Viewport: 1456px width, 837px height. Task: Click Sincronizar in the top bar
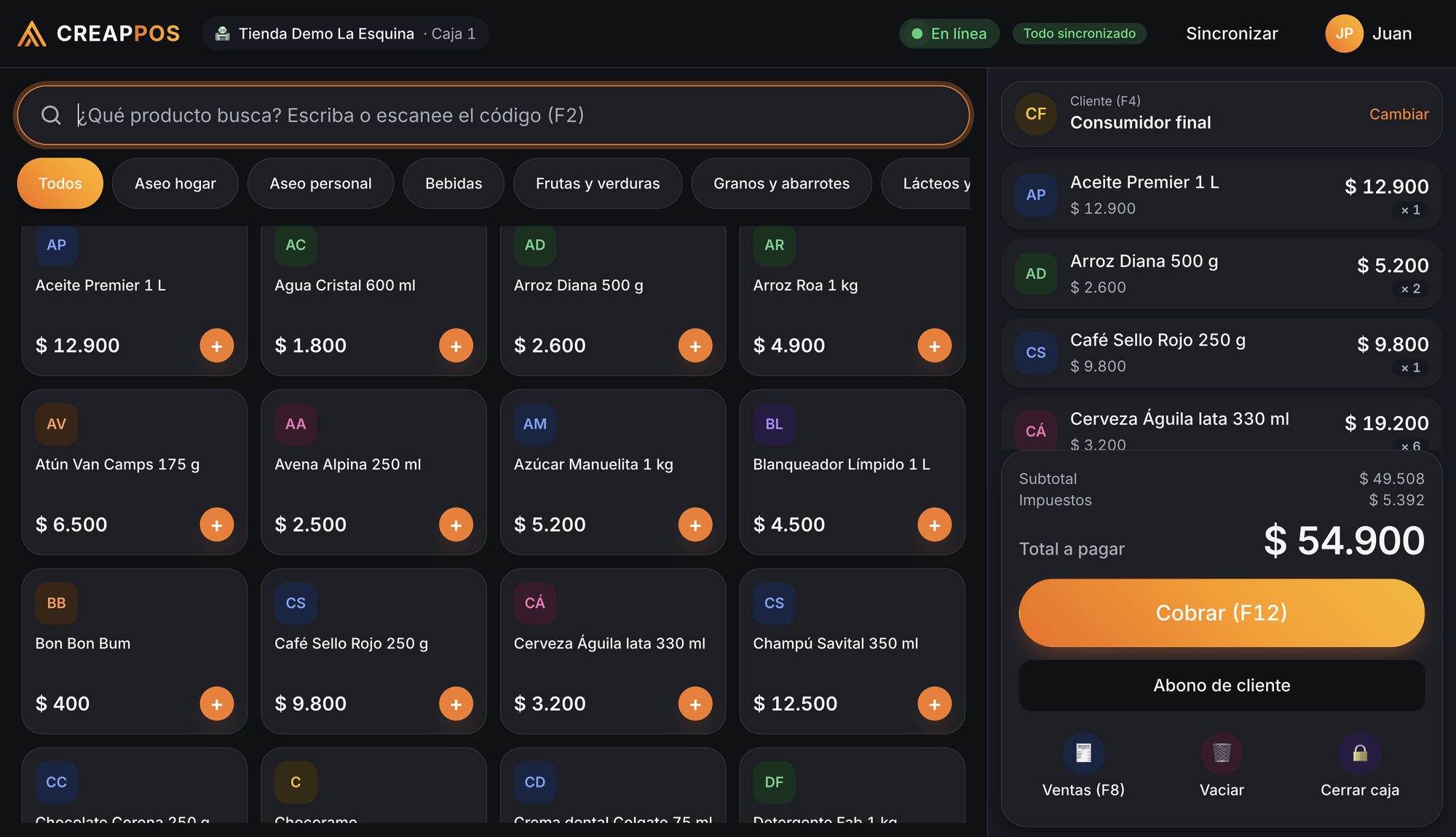[1232, 33]
